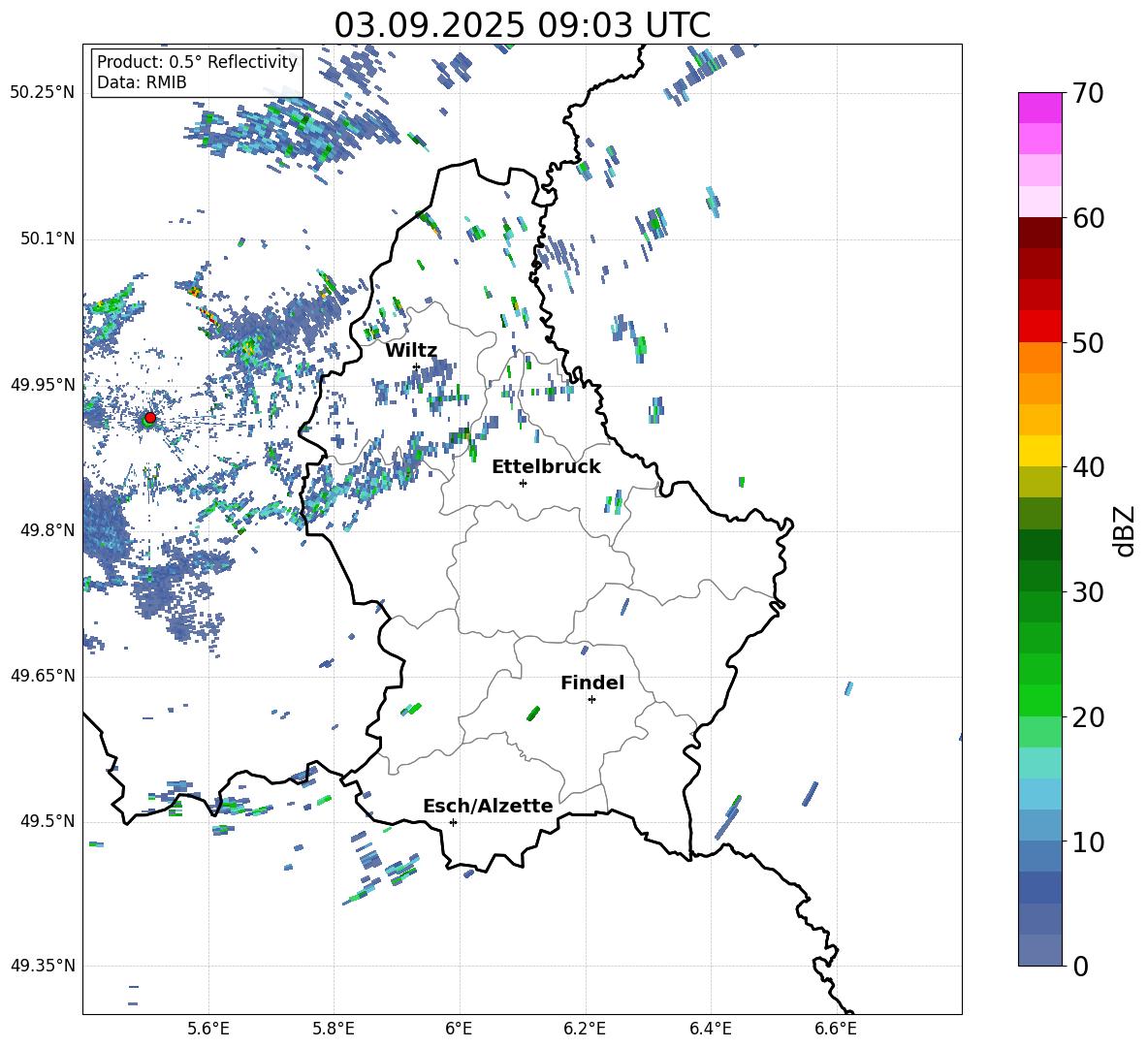
Task: Click the 50.1°N latitude label
Action: [47, 238]
